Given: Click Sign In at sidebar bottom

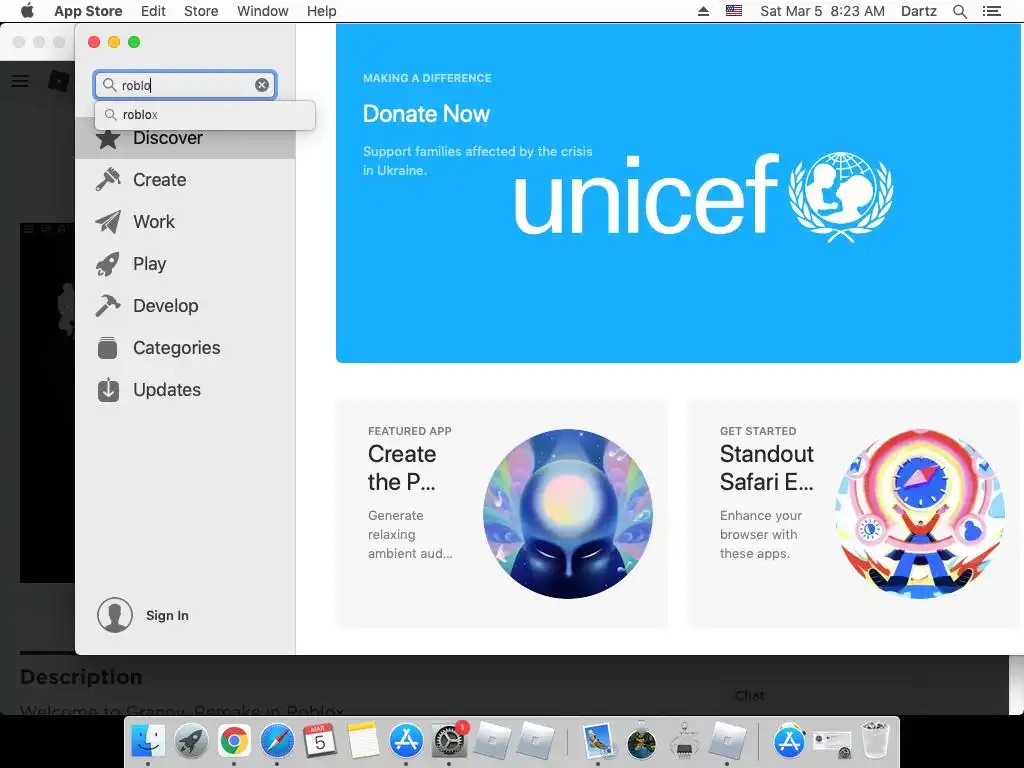Looking at the screenshot, I should click(167, 615).
